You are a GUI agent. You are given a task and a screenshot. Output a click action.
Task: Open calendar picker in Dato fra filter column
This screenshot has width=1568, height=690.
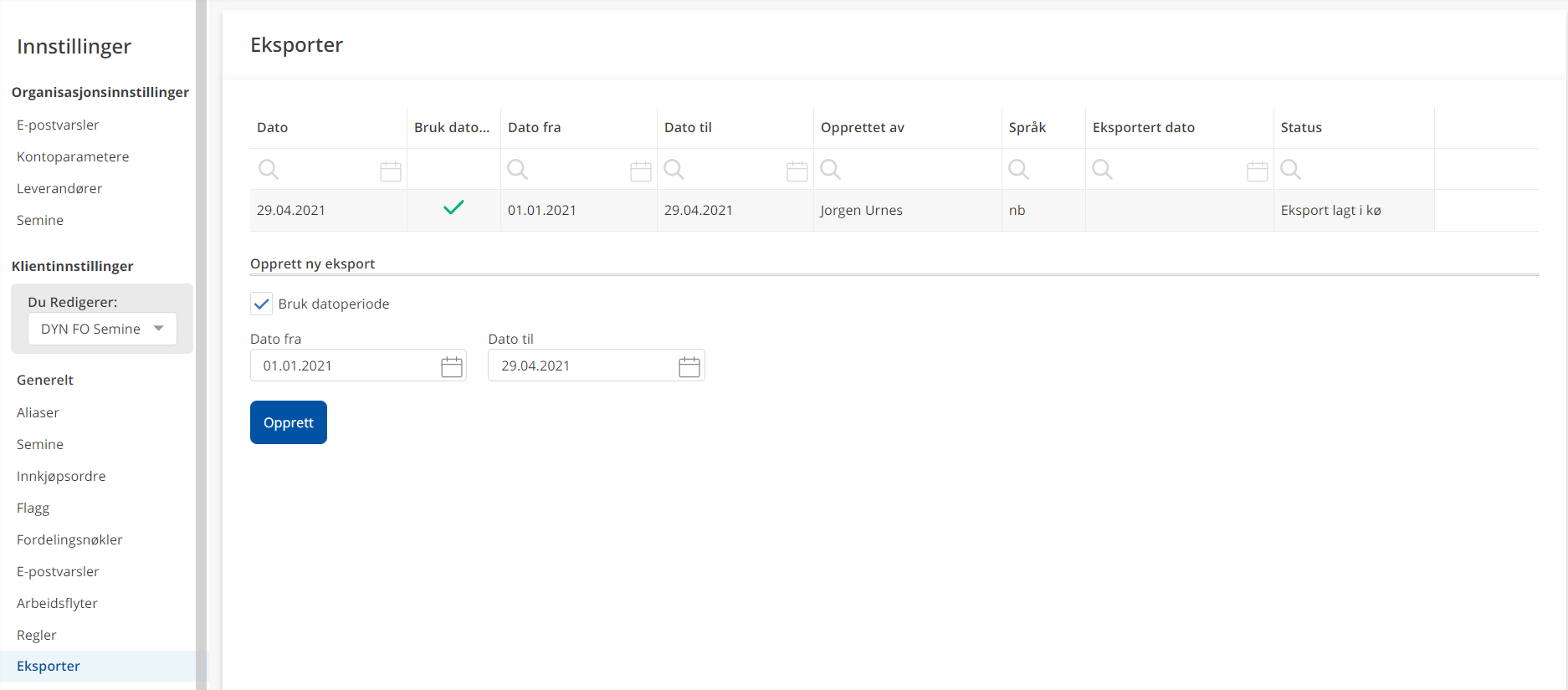pos(640,171)
